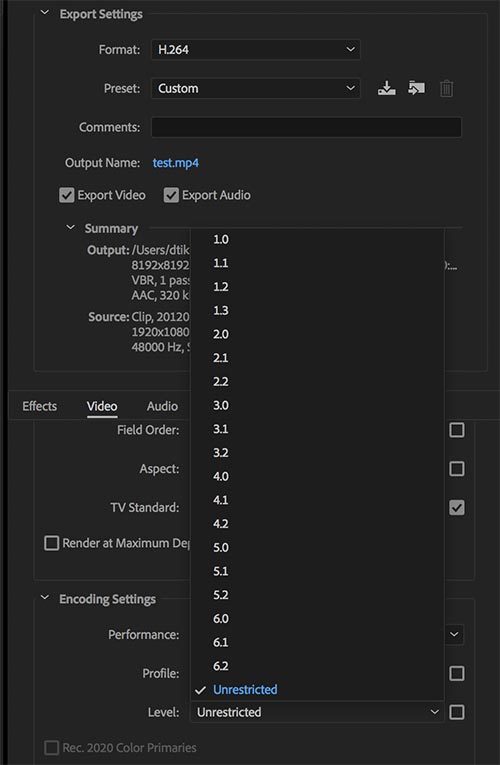The width and height of the screenshot is (500, 765).
Task: Click the Level Unrestricted dropdown box
Action: point(317,712)
